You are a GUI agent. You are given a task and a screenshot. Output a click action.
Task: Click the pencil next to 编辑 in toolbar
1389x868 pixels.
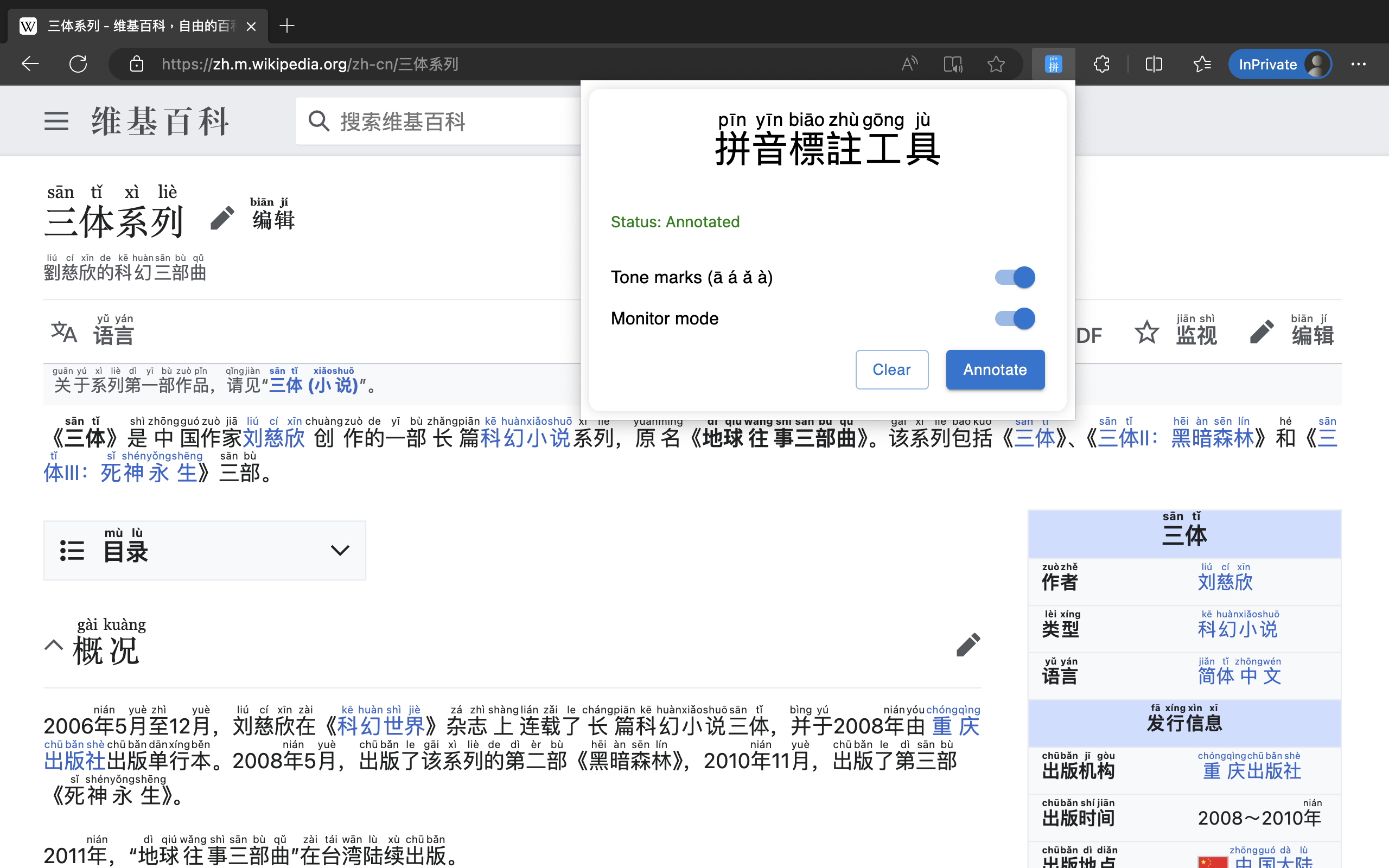[x=1261, y=333]
